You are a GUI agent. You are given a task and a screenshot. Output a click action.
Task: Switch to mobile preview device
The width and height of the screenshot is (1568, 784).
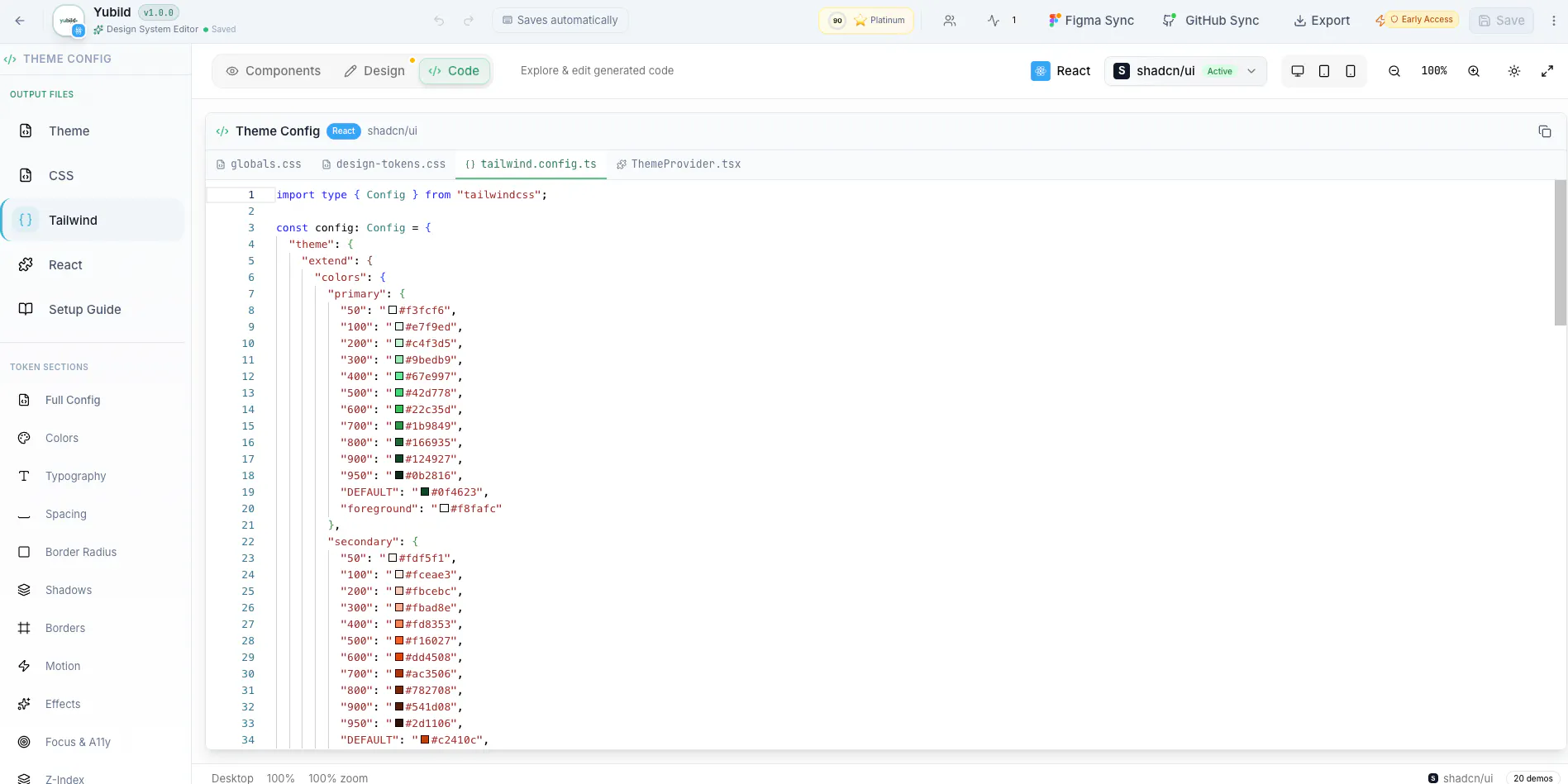pos(1351,71)
